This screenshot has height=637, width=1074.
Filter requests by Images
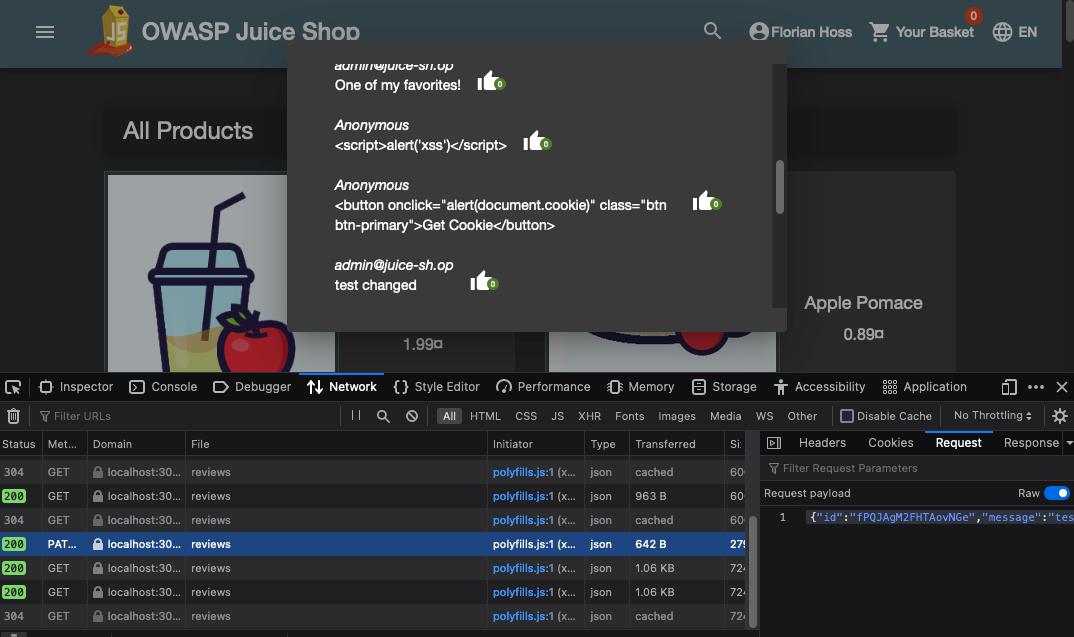(x=677, y=416)
